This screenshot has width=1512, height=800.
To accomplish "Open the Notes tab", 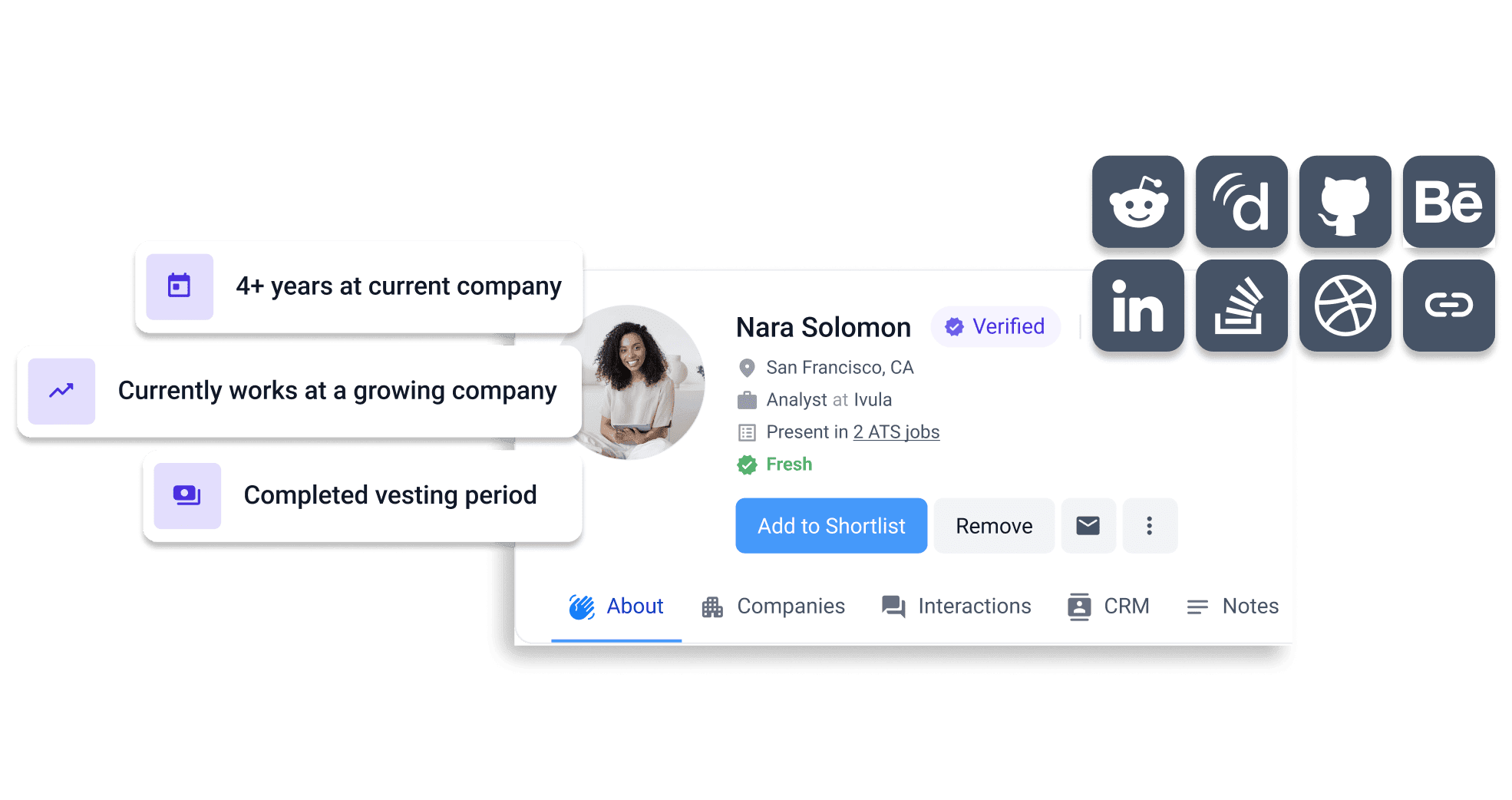I will (x=1233, y=607).
